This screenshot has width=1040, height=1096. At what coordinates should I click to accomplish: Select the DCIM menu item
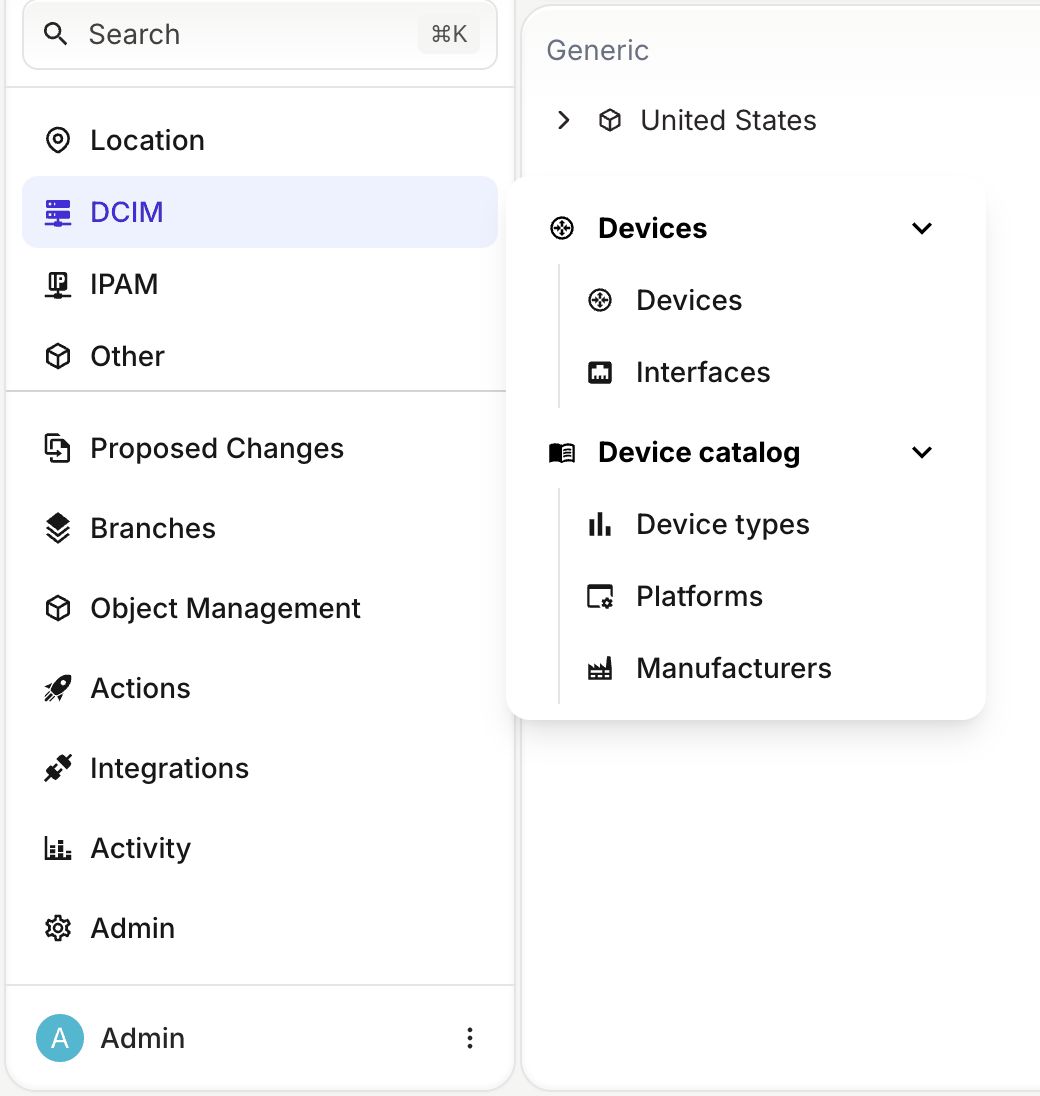[x=260, y=212]
